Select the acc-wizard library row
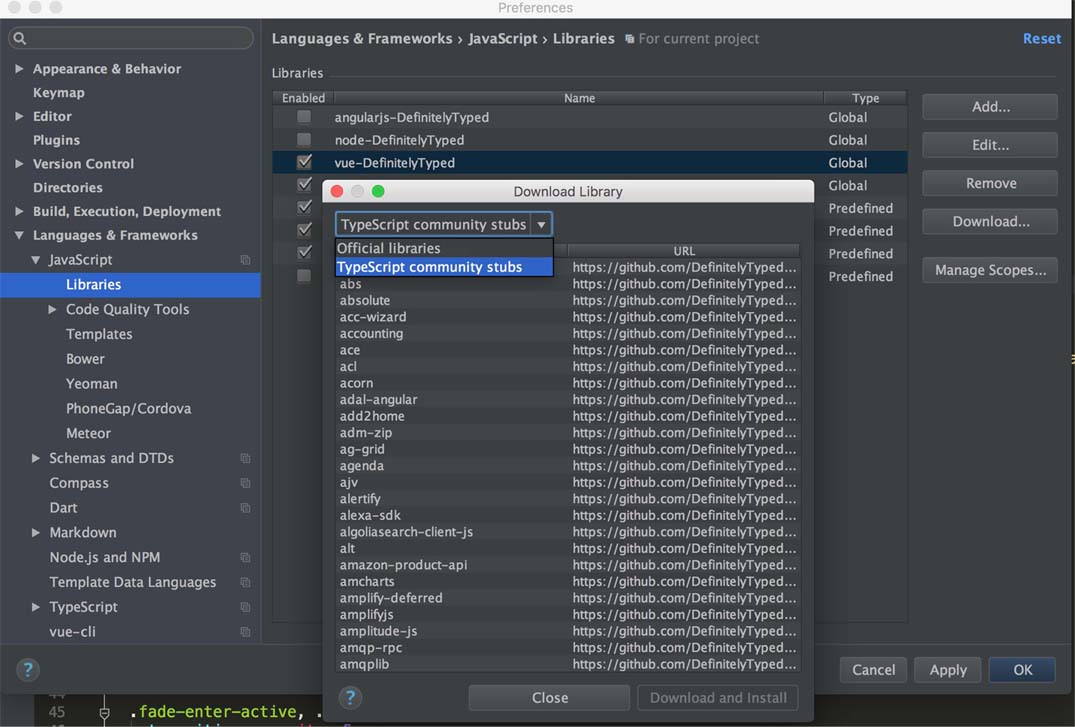 pyautogui.click(x=567, y=317)
